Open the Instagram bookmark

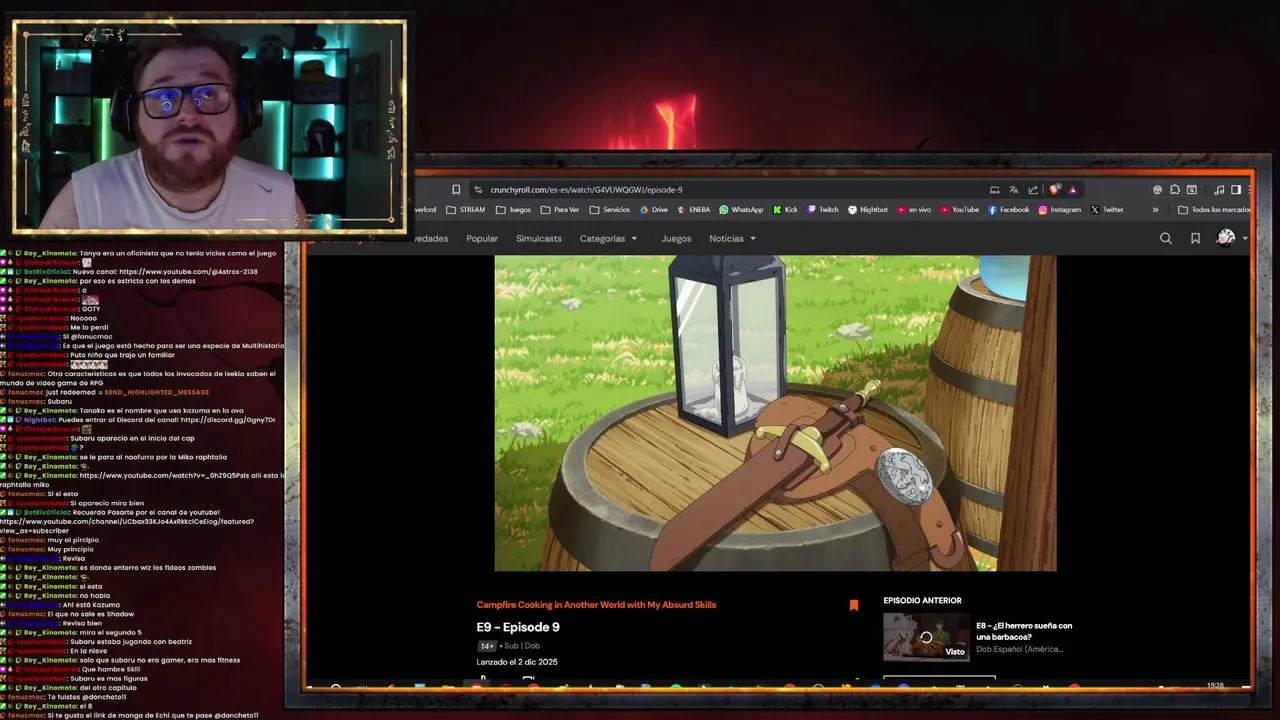point(1060,210)
